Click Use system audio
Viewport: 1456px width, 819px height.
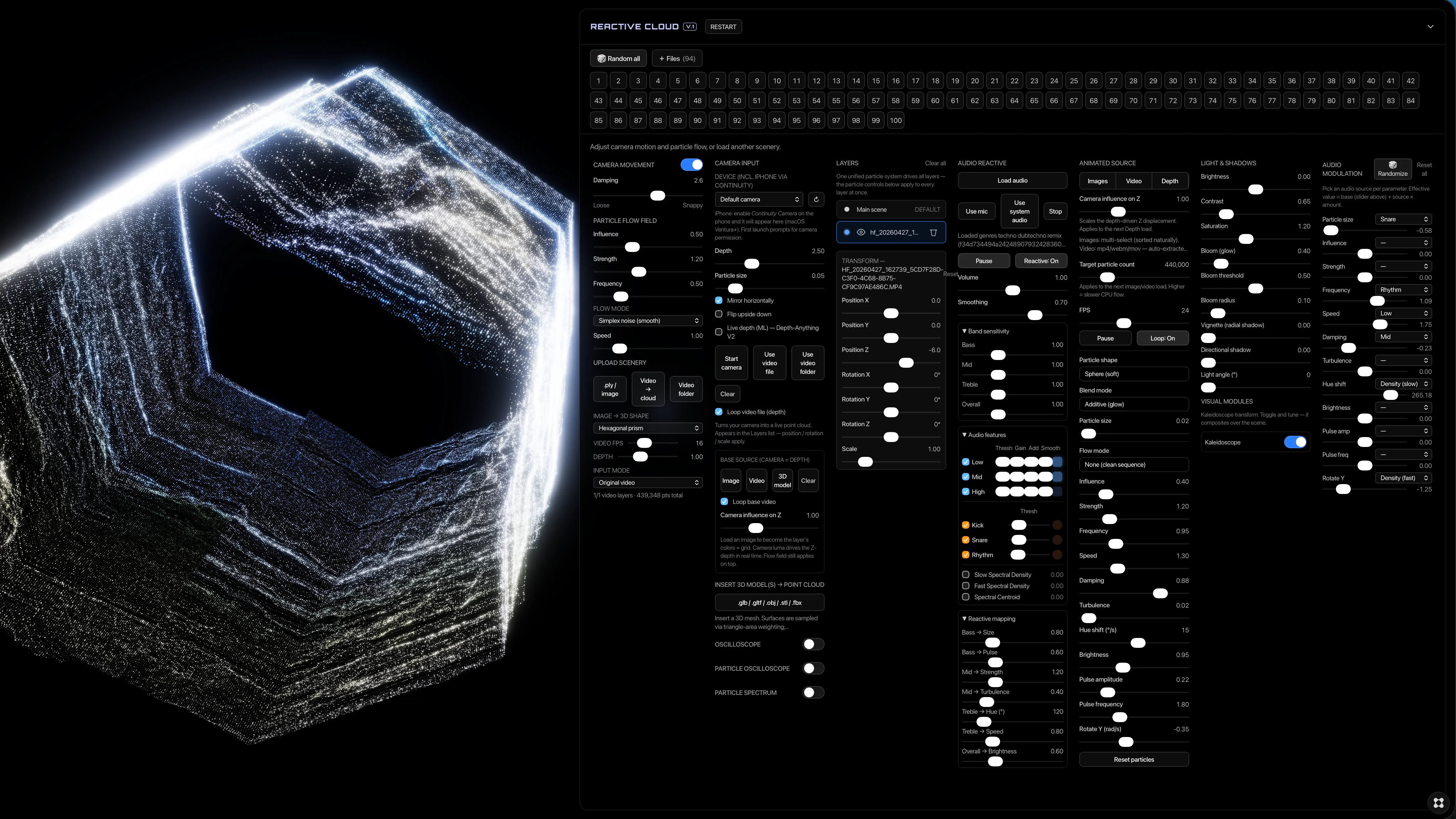coord(1020,211)
